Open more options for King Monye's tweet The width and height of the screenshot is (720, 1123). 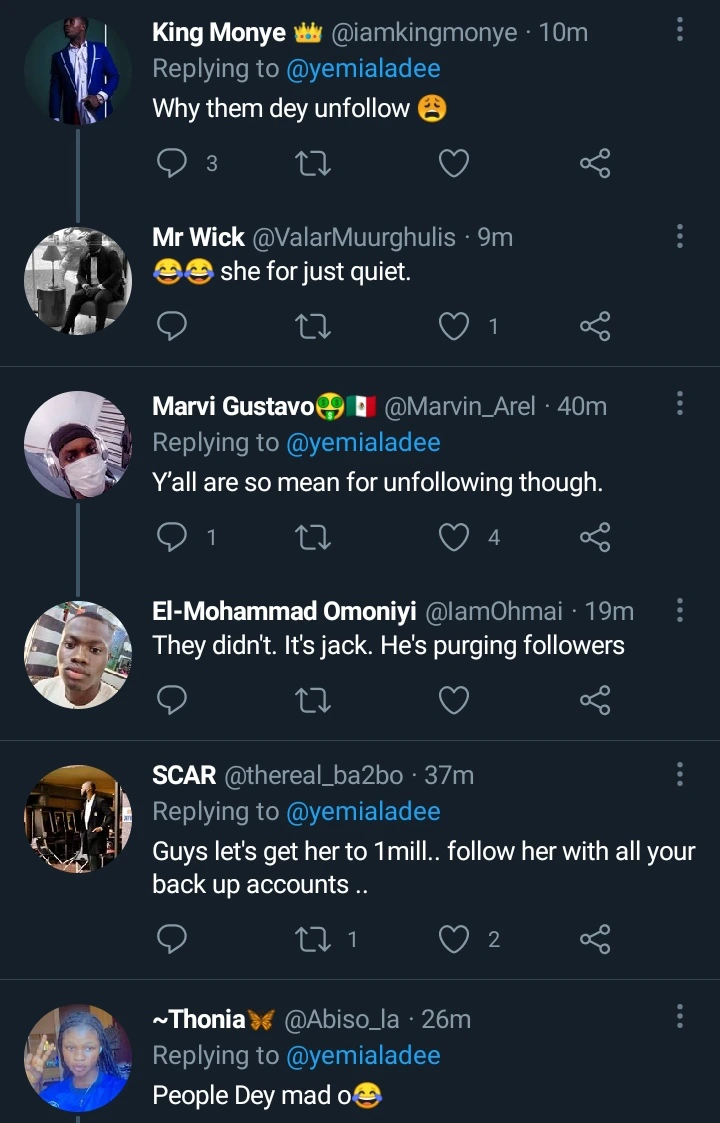tap(680, 30)
